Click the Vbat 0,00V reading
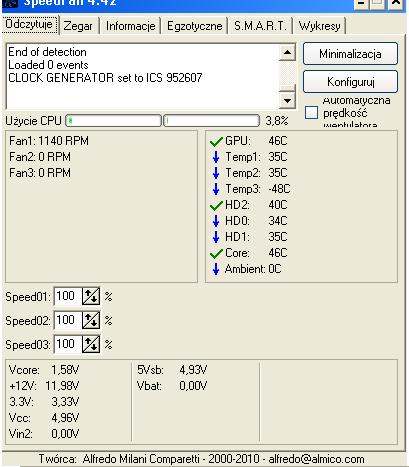 [172, 386]
